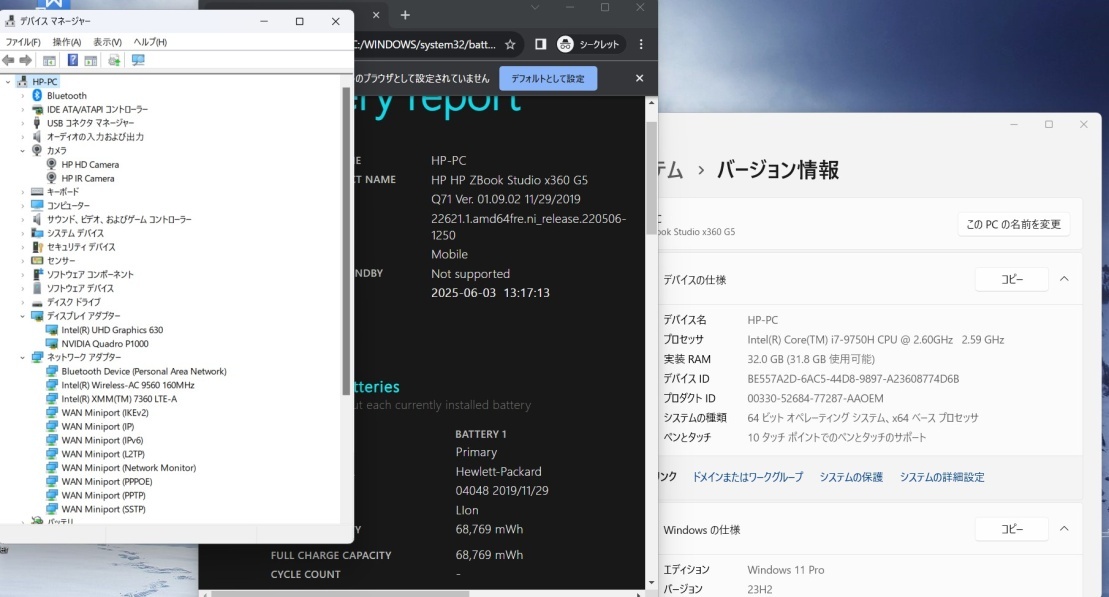Open Chrome's side panel icon
Viewport: 1109px width, 597px height.
pos(540,45)
